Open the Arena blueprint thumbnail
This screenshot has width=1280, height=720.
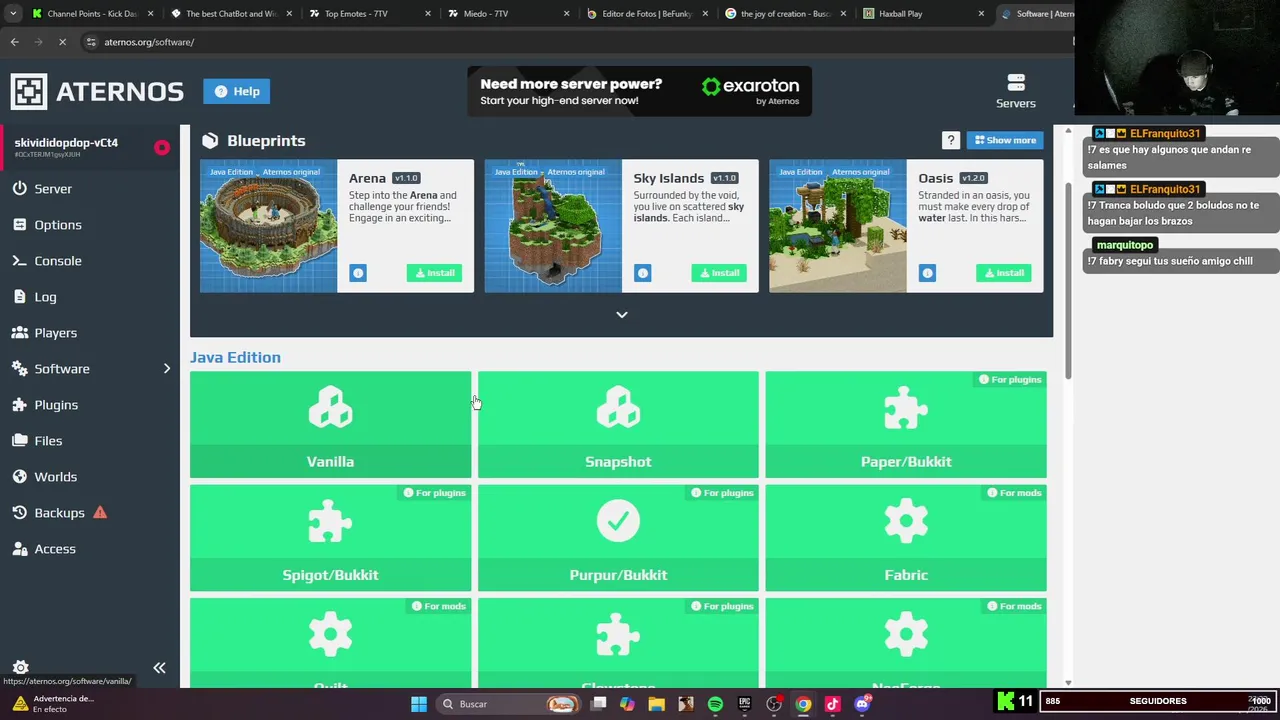click(x=268, y=226)
